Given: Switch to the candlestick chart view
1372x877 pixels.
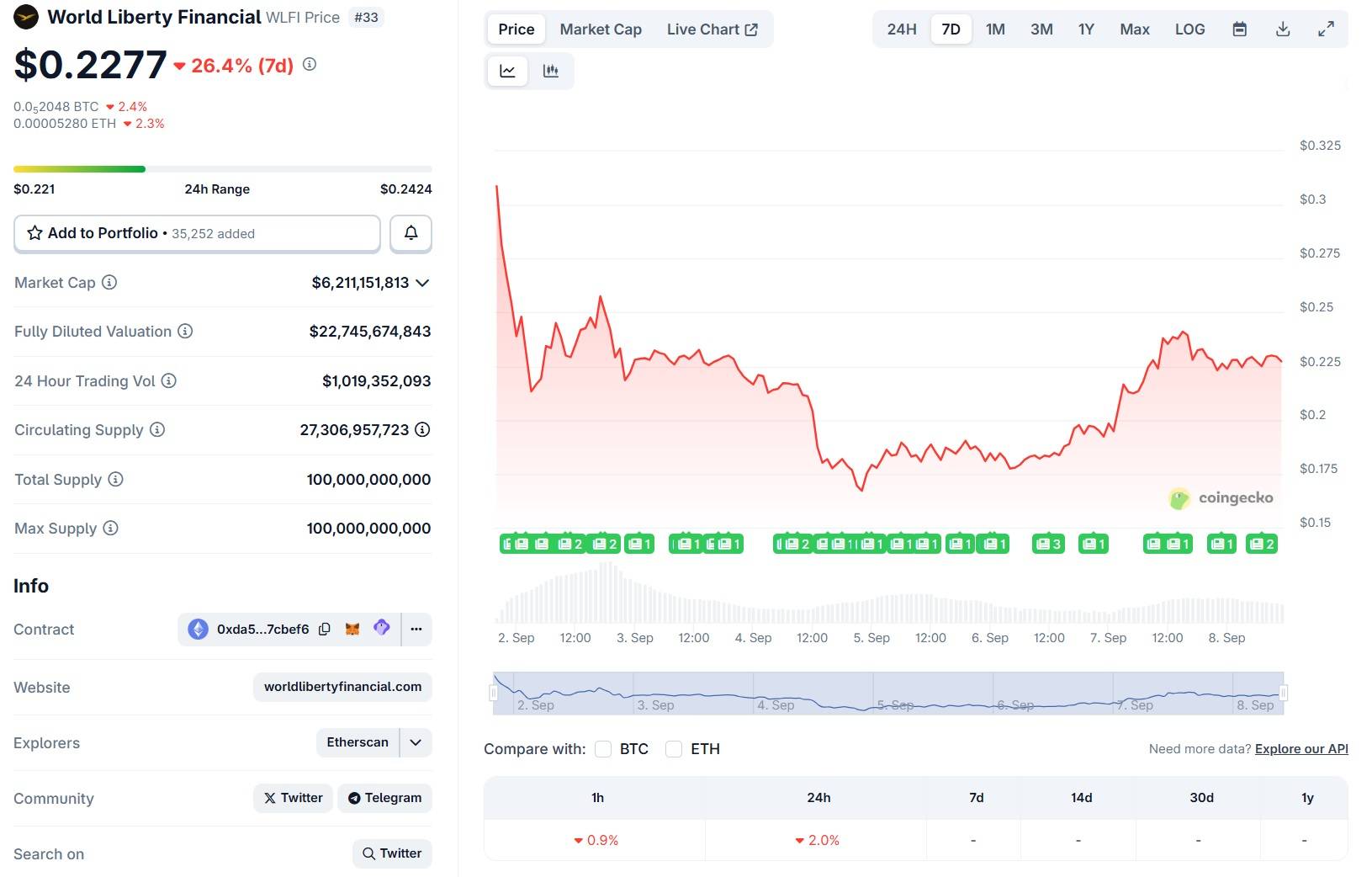Looking at the screenshot, I should pyautogui.click(x=551, y=71).
